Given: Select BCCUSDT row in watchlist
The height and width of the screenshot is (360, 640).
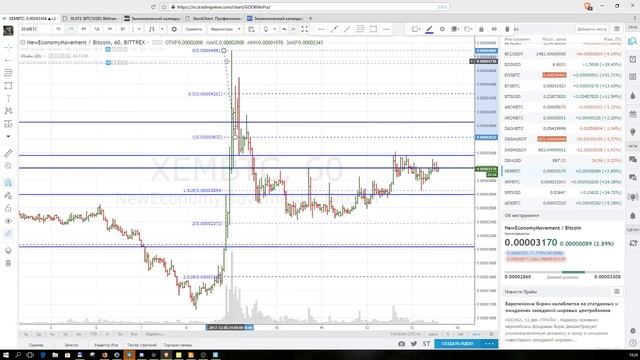Looking at the screenshot, I should (562, 54).
